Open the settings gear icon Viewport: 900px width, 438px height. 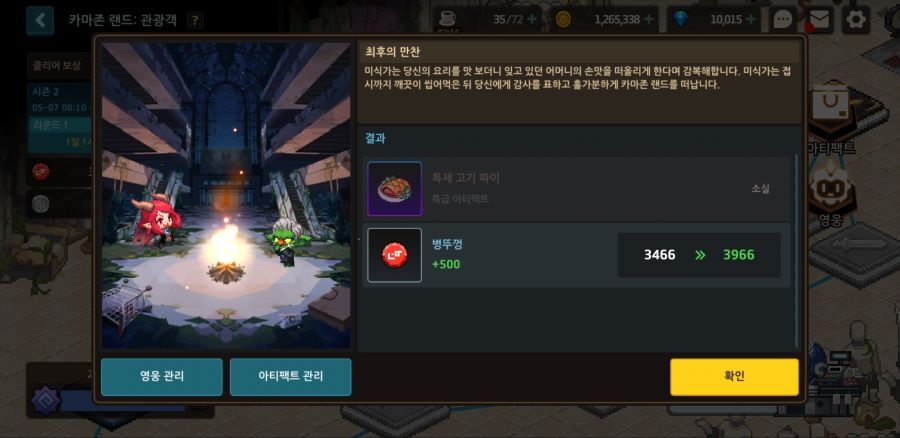pos(856,20)
